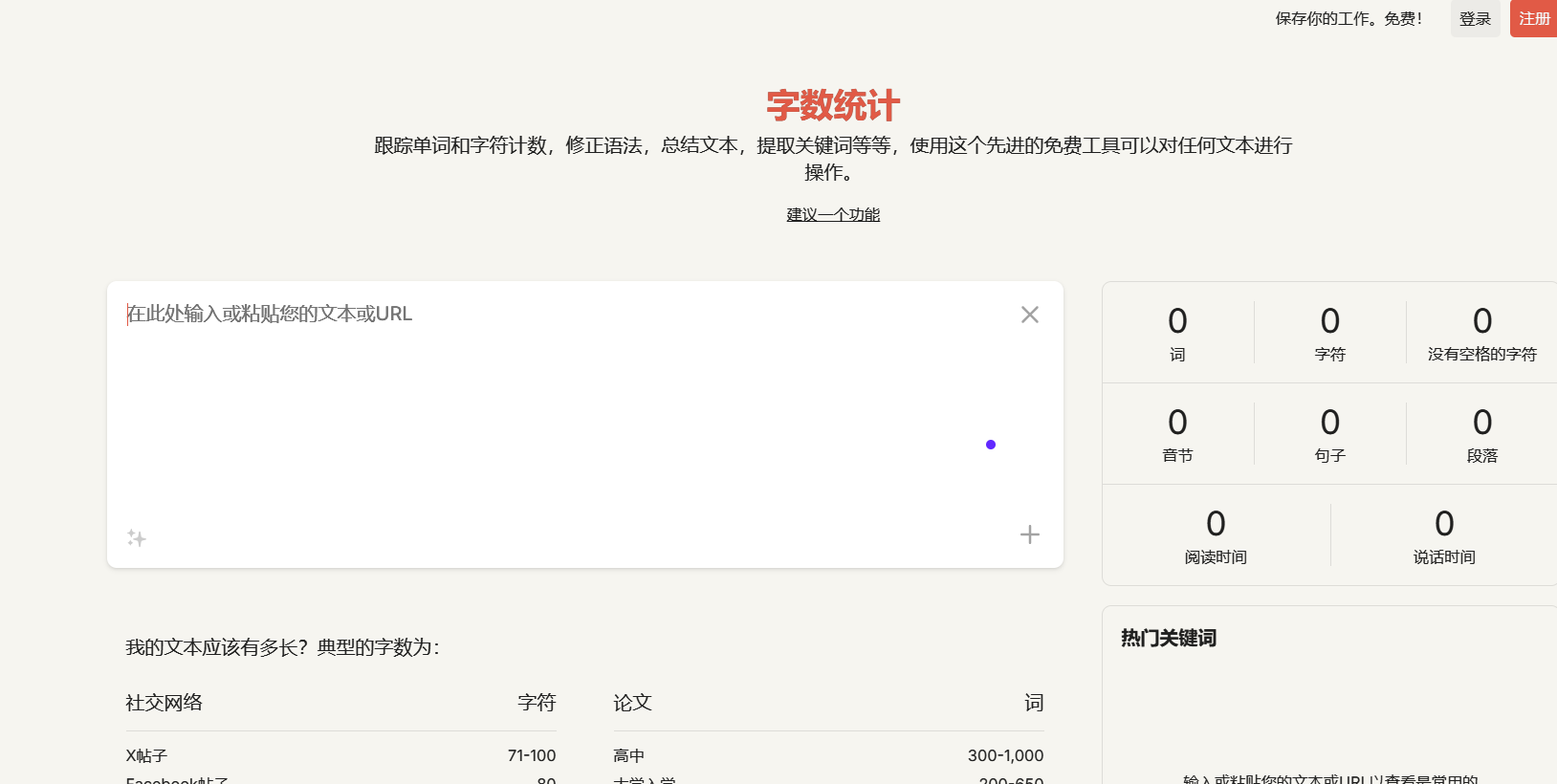1557x784 pixels.
Task: Click the plus icon in the text box
Action: [1029, 534]
